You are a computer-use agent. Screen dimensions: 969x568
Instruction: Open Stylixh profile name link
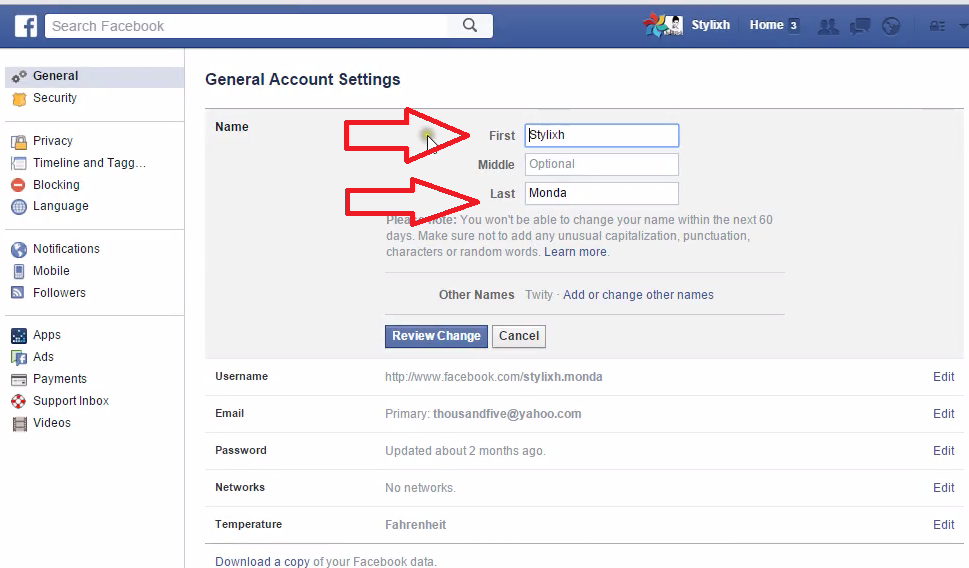coord(711,25)
